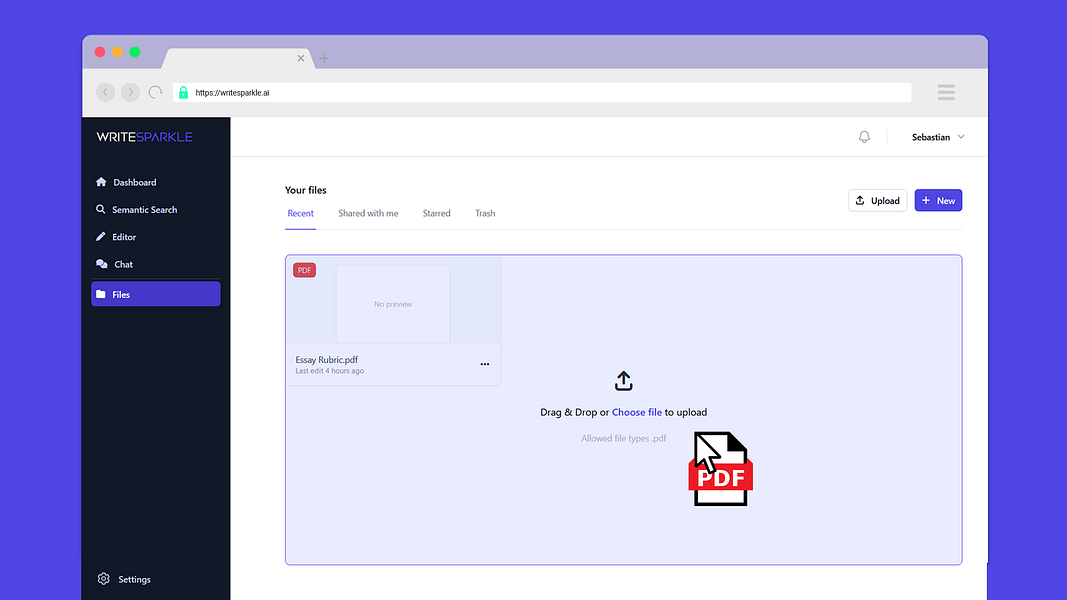Click the Chat bubbles icon
The width and height of the screenshot is (1067, 600).
point(101,264)
